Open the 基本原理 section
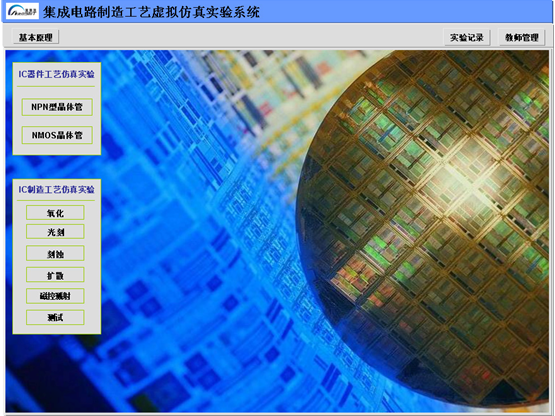Viewport: 555px width, 416px height. [x=36, y=37]
